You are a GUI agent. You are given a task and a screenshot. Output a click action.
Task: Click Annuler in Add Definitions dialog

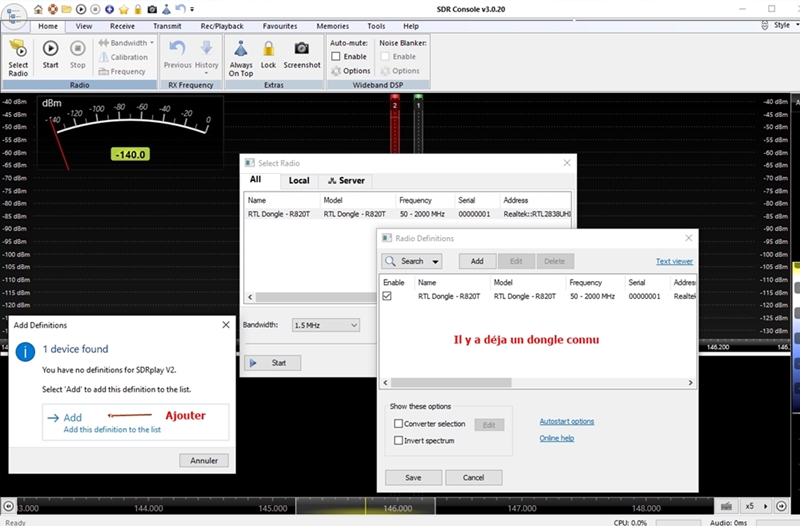coord(204,460)
